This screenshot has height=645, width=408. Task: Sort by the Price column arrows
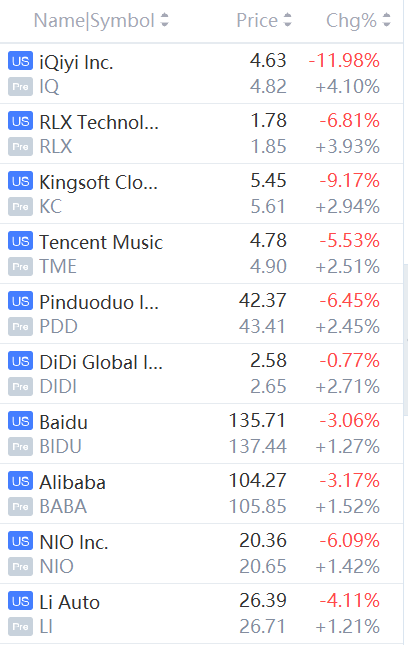click(x=287, y=20)
